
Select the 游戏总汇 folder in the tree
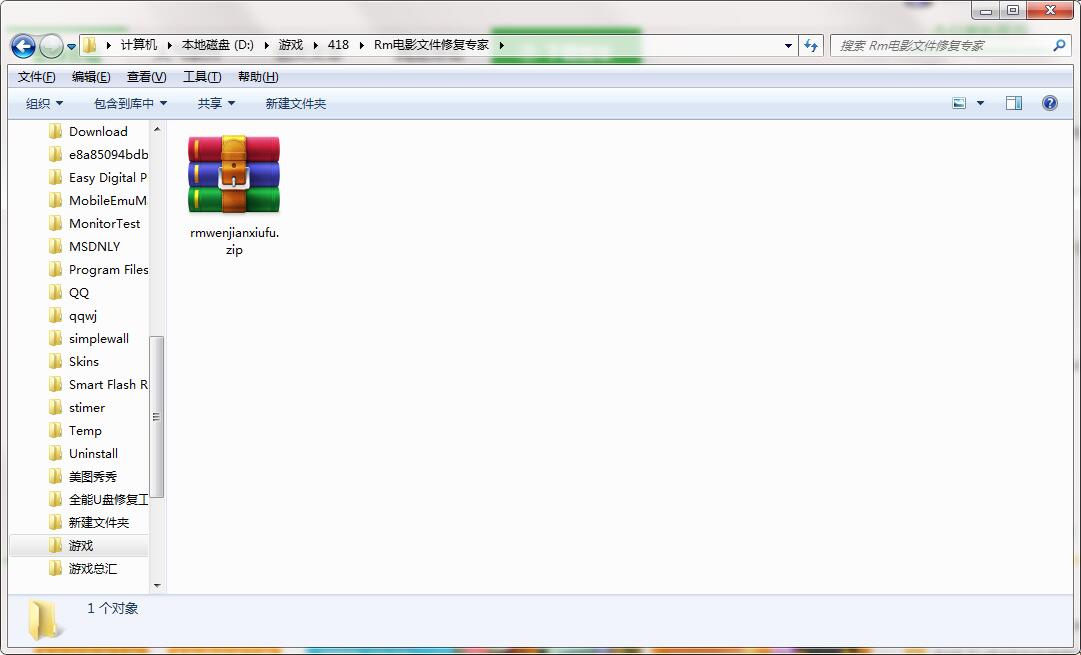(92, 569)
